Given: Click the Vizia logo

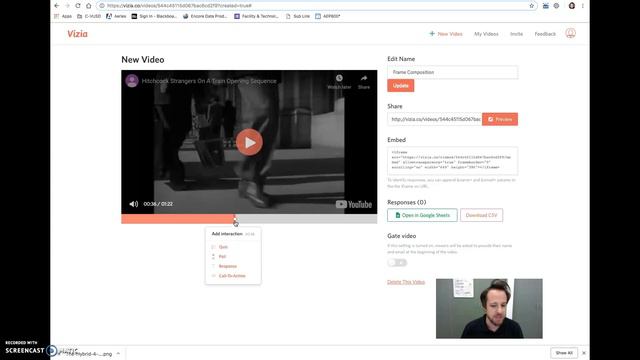Looking at the screenshot, I should coord(78,34).
